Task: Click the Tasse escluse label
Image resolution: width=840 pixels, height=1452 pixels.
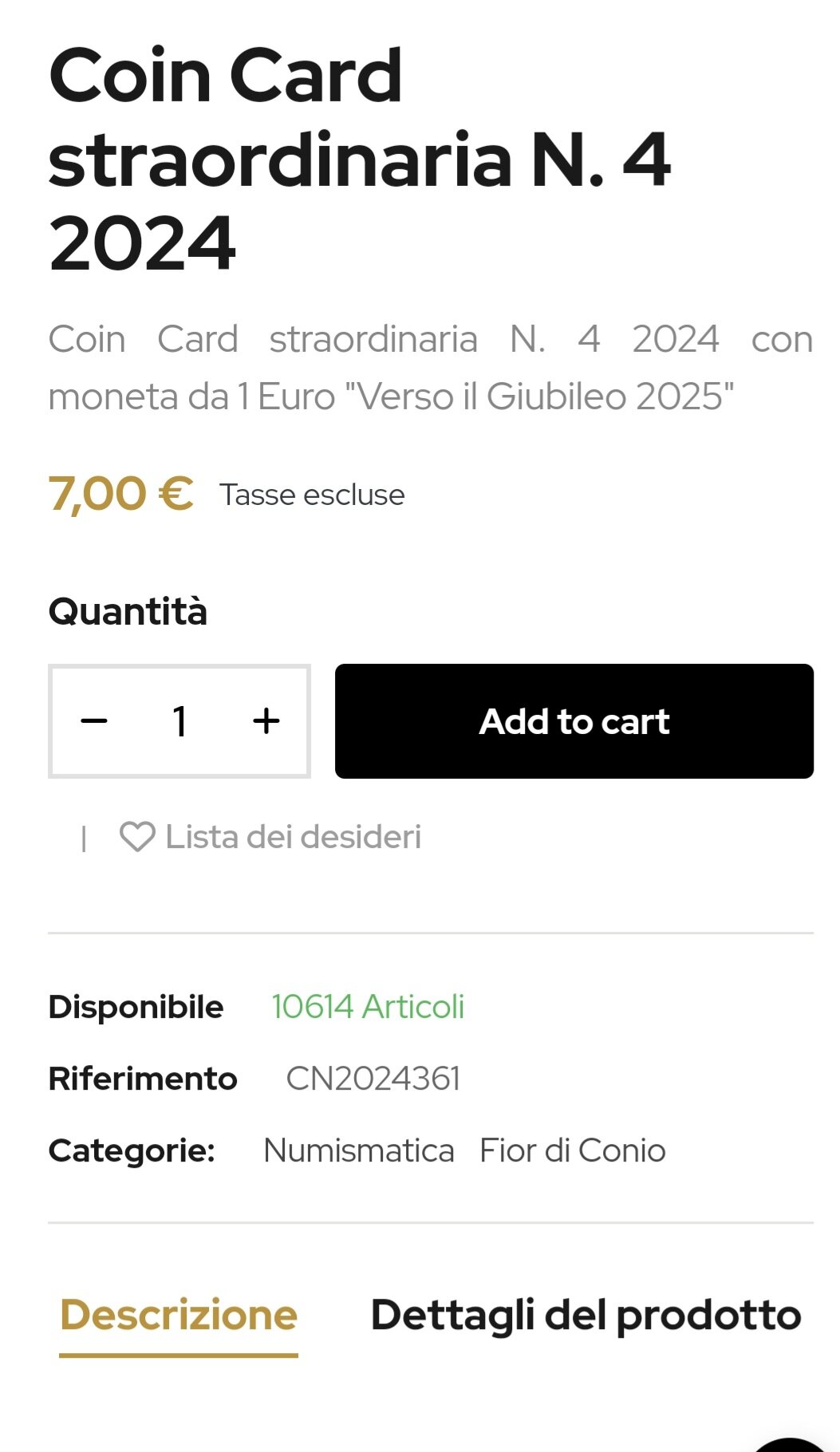Action: click(x=312, y=495)
